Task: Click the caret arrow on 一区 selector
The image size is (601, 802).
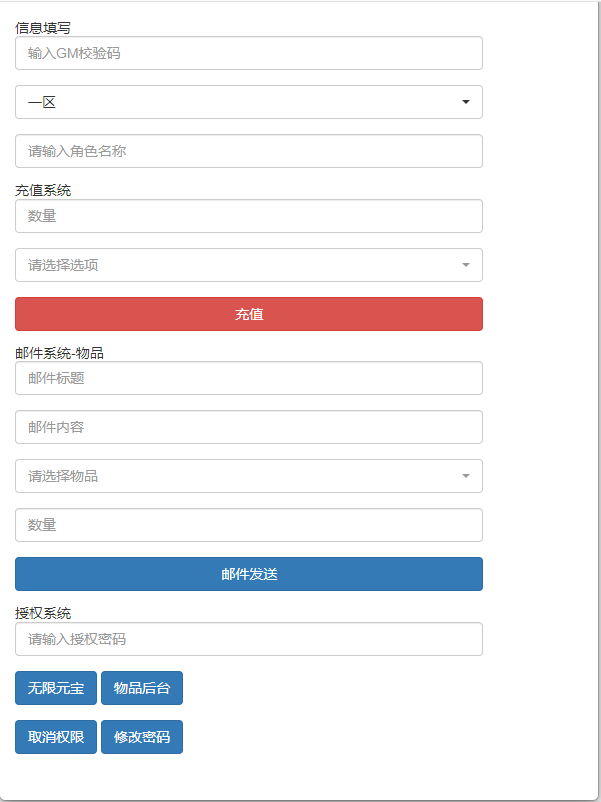Action: pyautogui.click(x=466, y=102)
